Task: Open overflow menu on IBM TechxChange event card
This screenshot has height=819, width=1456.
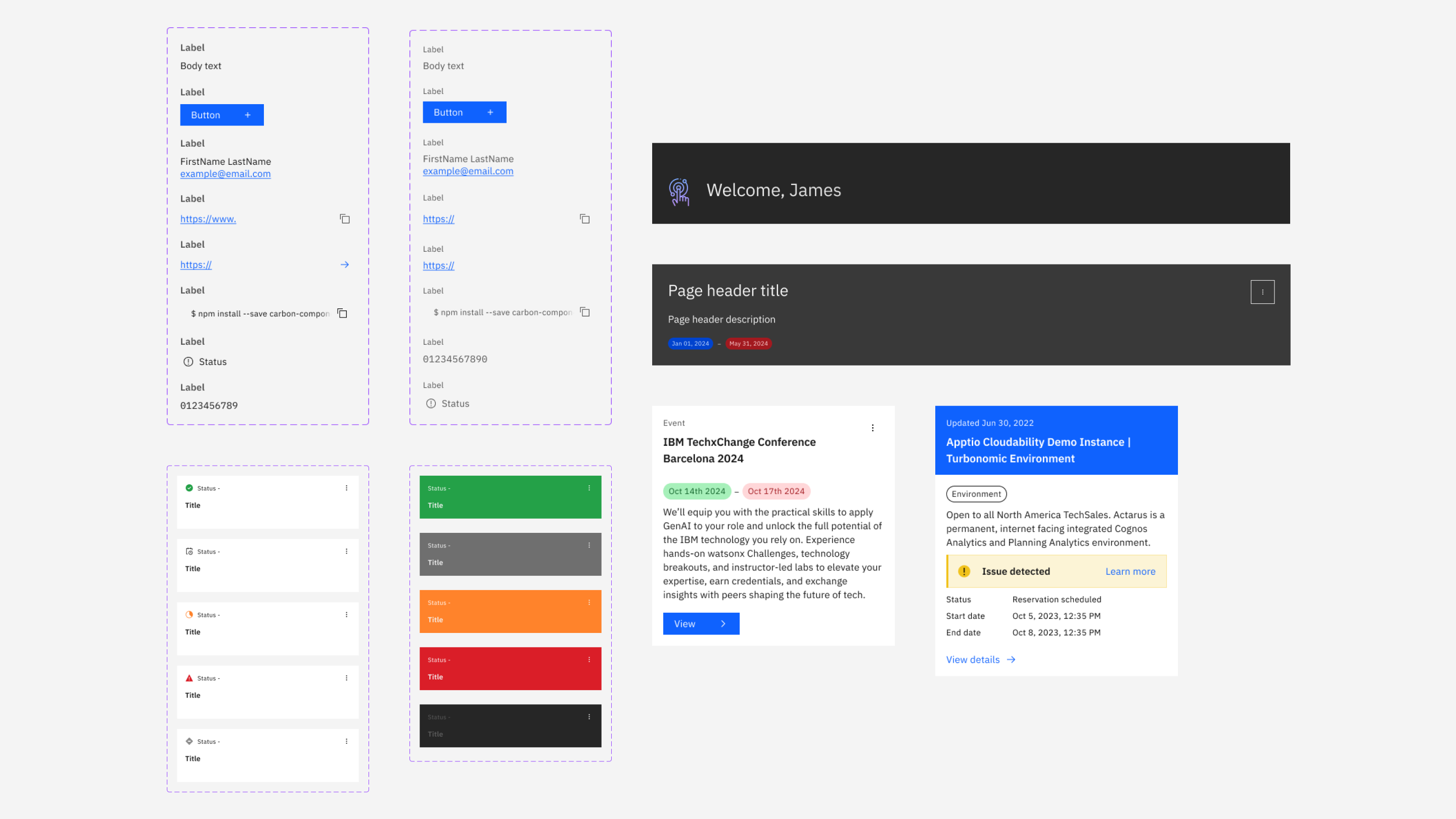Action: pyautogui.click(x=872, y=428)
